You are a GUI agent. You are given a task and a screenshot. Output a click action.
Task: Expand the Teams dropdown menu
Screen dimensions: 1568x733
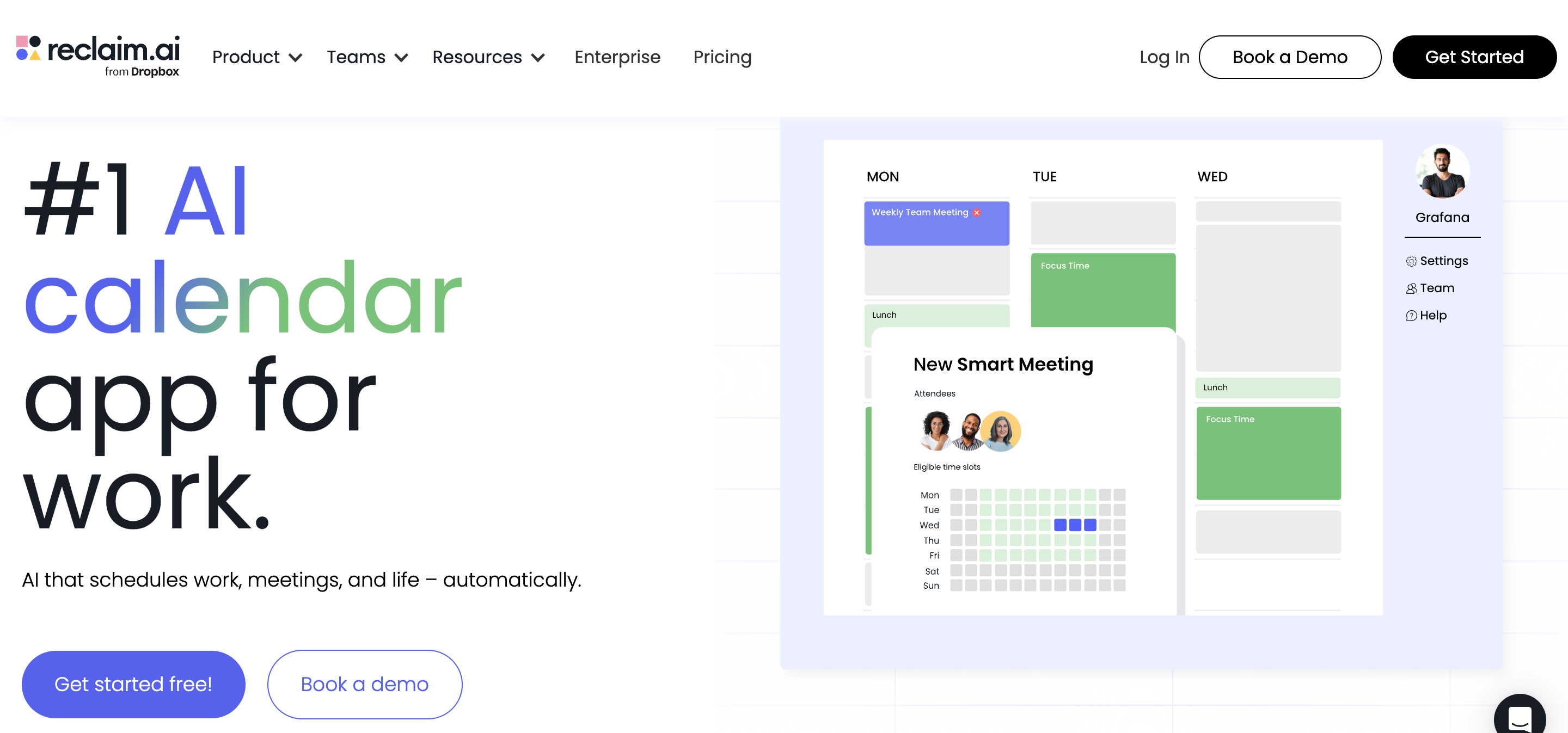pyautogui.click(x=367, y=57)
